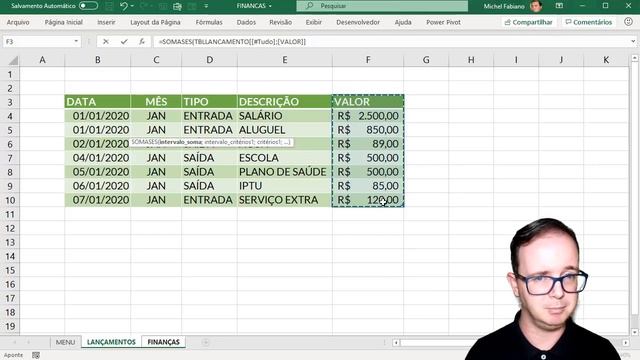Image resolution: width=640 pixels, height=360 pixels.
Task: Click the 06/01/2020 date cell
Action: pyautogui.click(x=98, y=186)
